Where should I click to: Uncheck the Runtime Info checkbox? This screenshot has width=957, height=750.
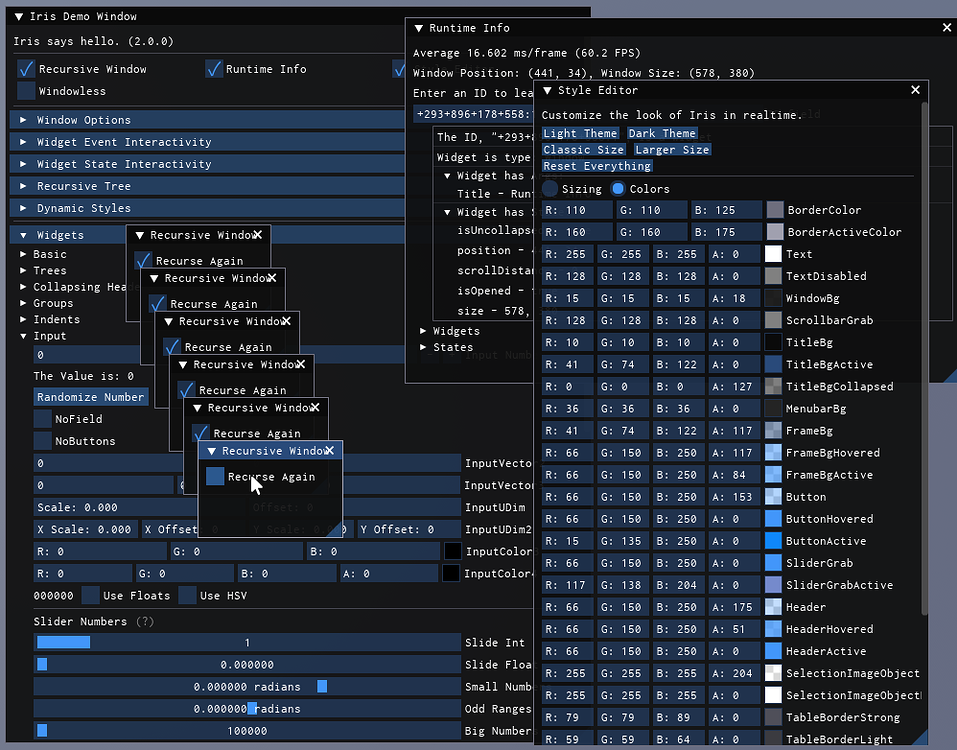tap(213, 68)
